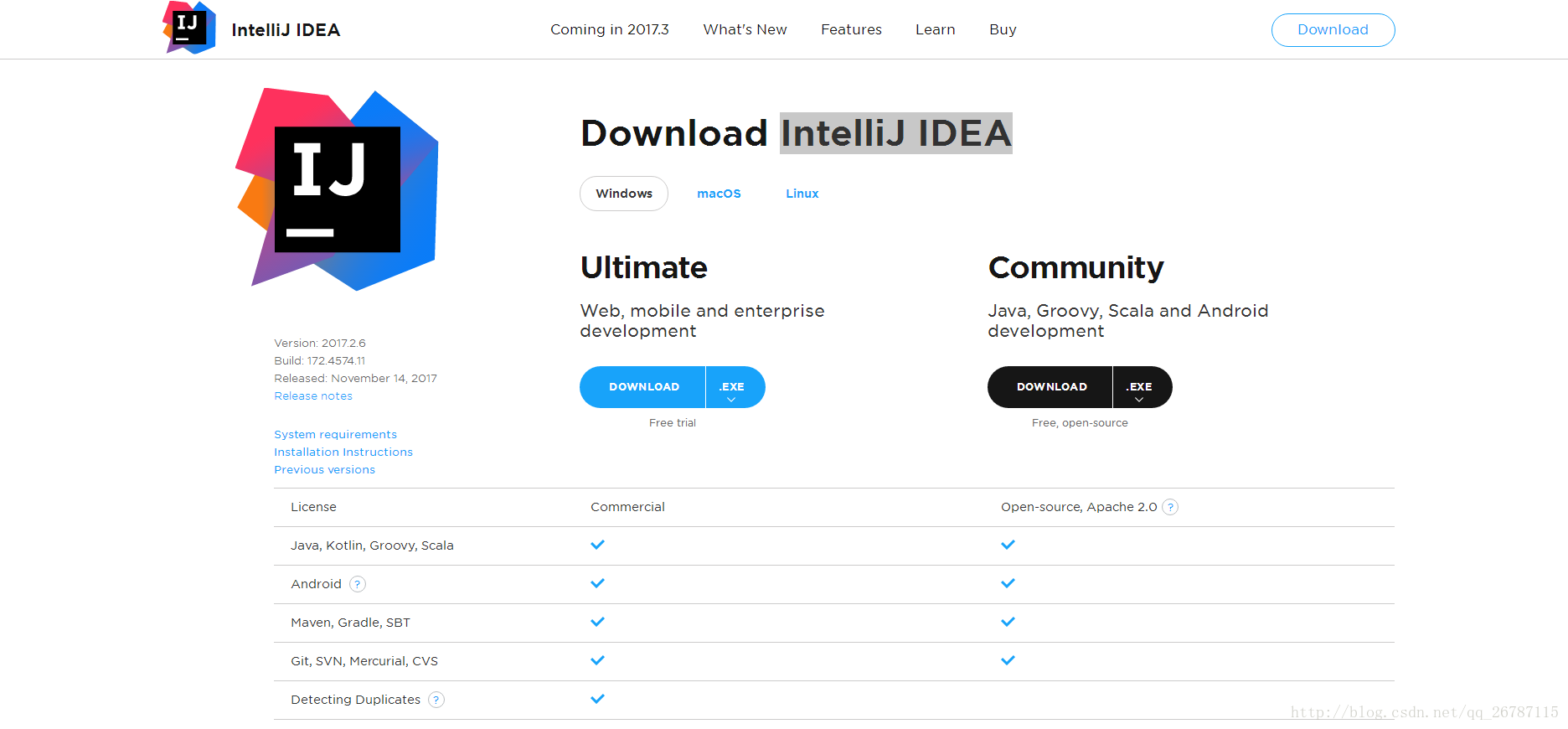1568x729 pixels.
Task: Click the Free trial label
Action: tap(673, 423)
